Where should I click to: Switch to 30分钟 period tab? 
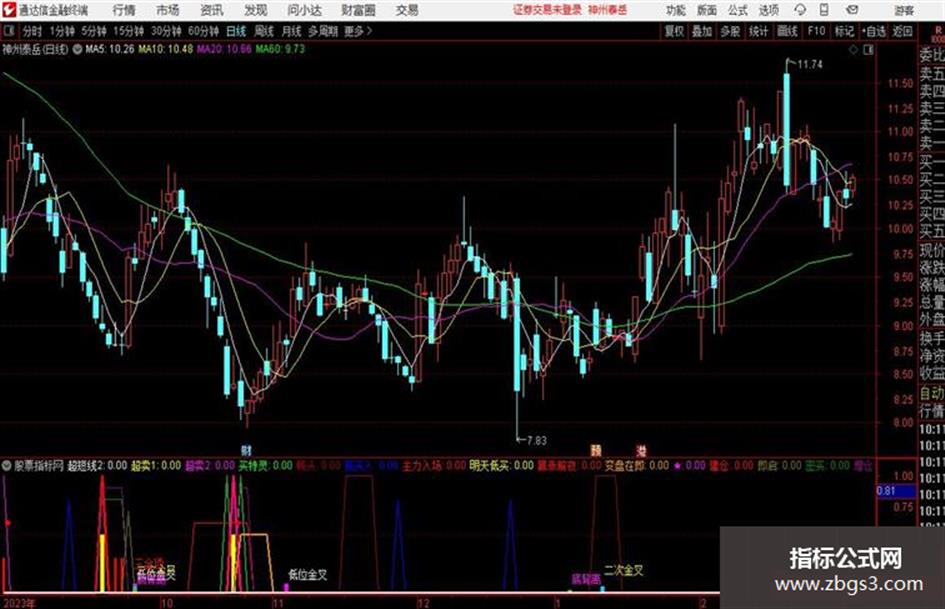click(x=166, y=31)
